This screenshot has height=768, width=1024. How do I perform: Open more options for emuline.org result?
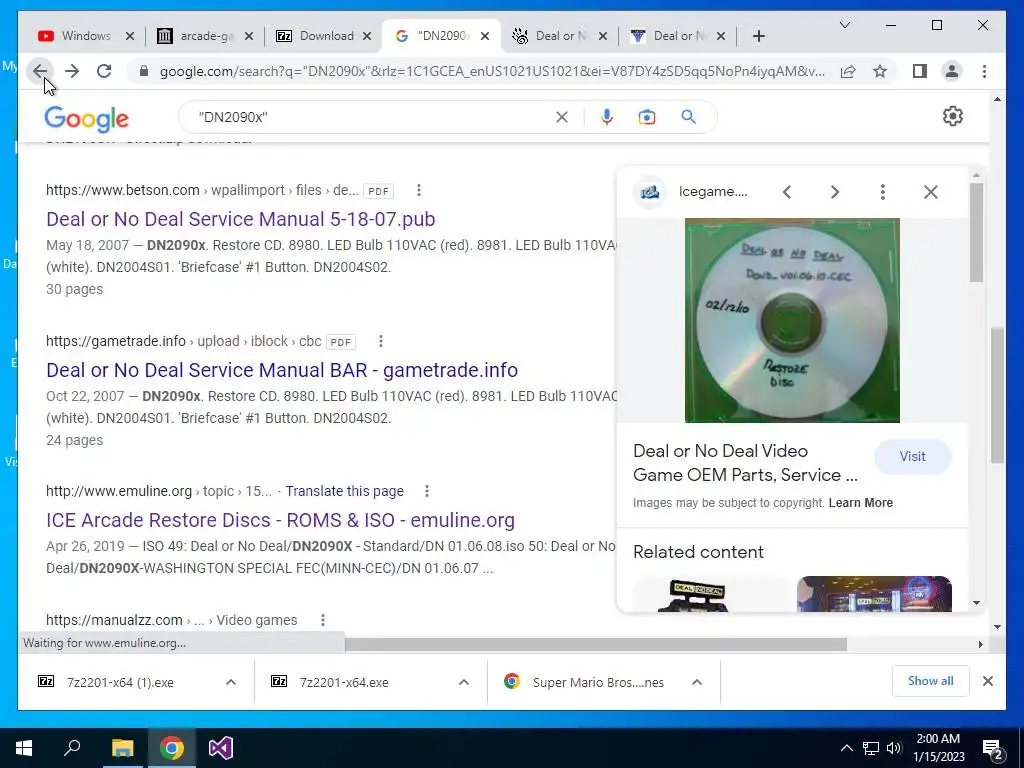coord(426,491)
